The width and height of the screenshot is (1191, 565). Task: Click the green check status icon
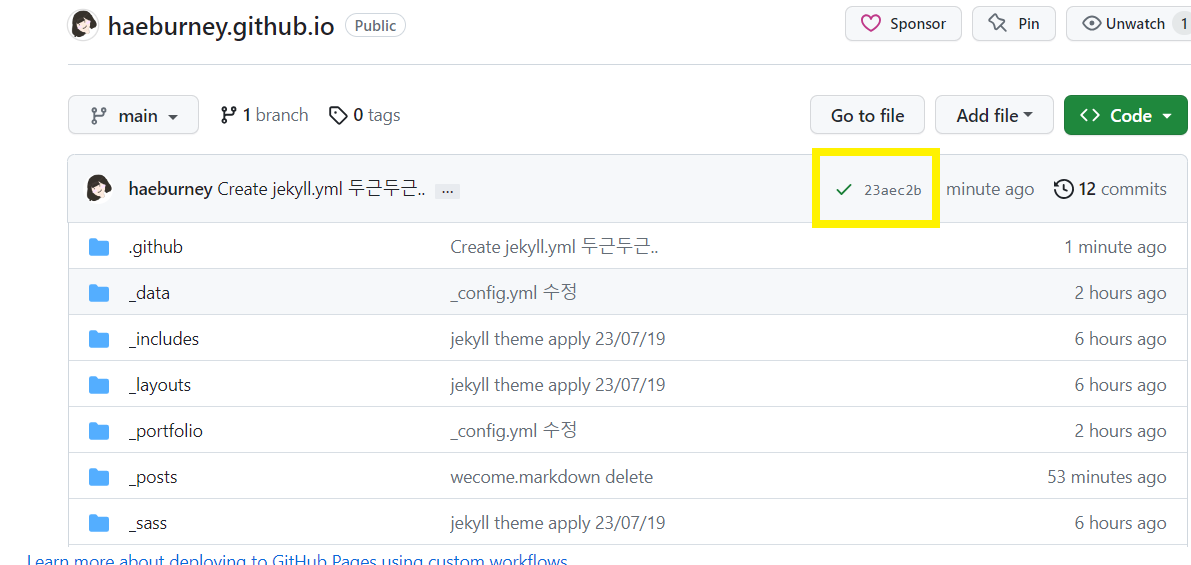coord(843,189)
